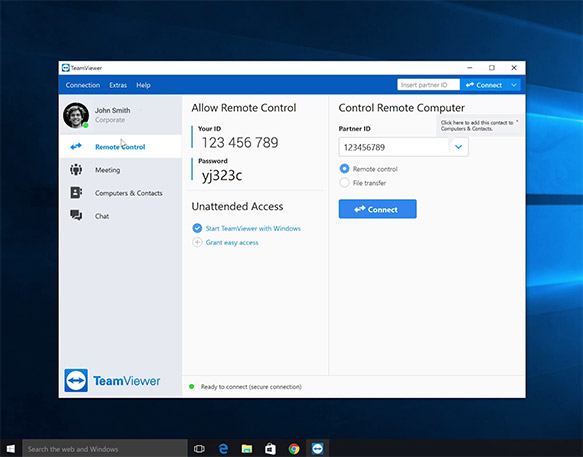583x457 pixels.
Task: Click the TeamViewer logo at sidebar bottom
Action: click(112, 380)
